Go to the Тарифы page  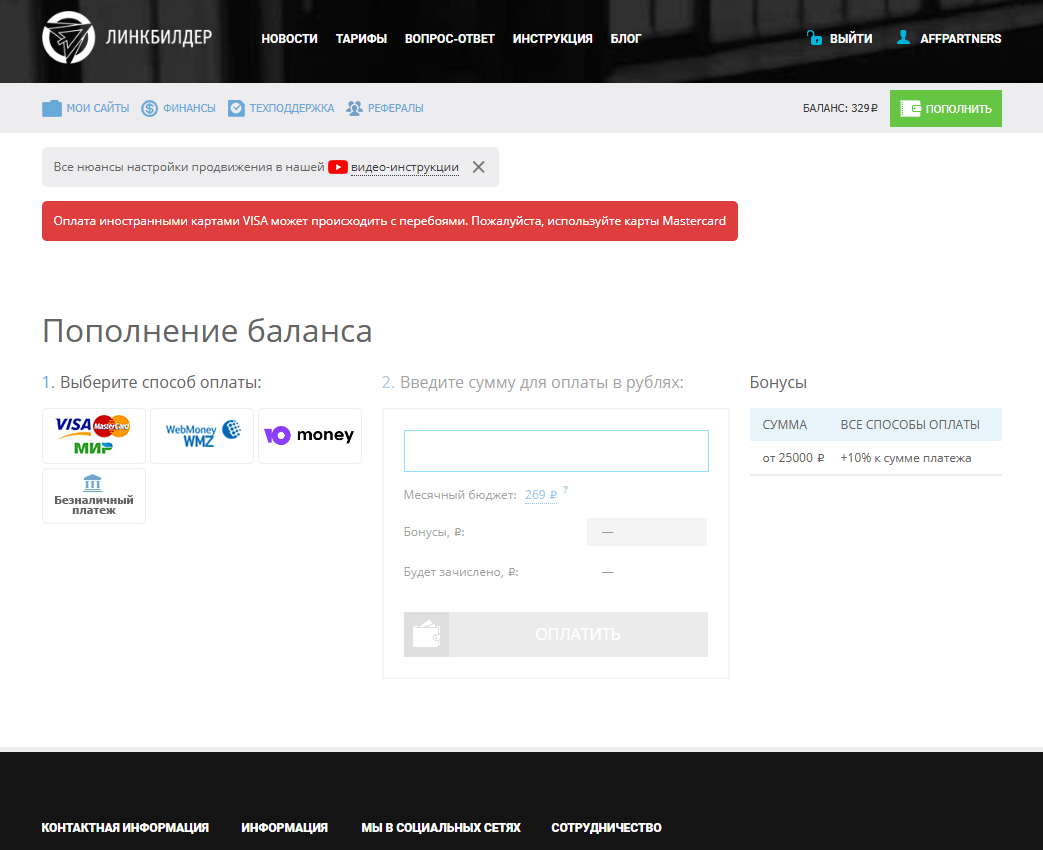(361, 39)
